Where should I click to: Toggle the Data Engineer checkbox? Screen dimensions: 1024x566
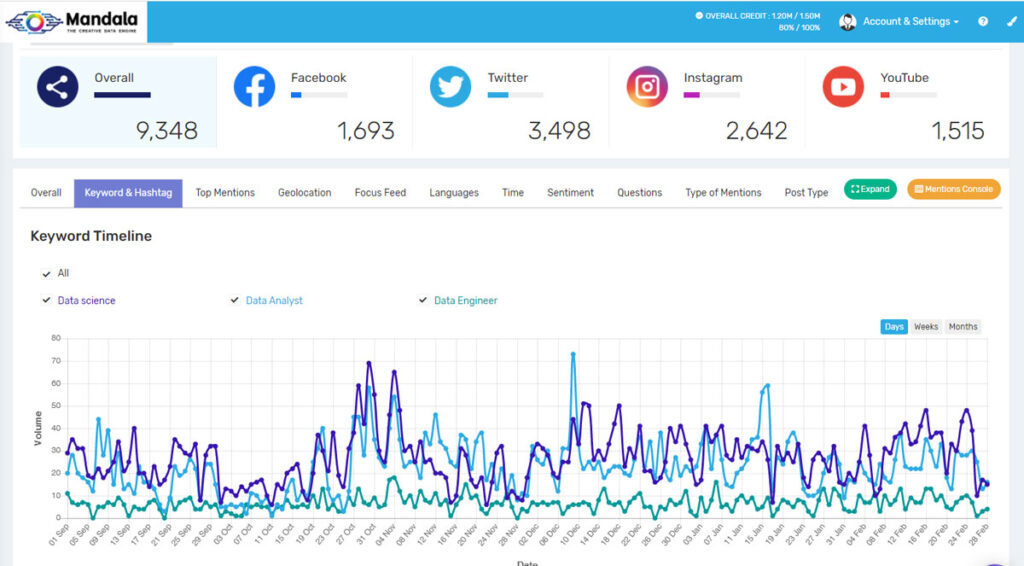[x=423, y=300]
